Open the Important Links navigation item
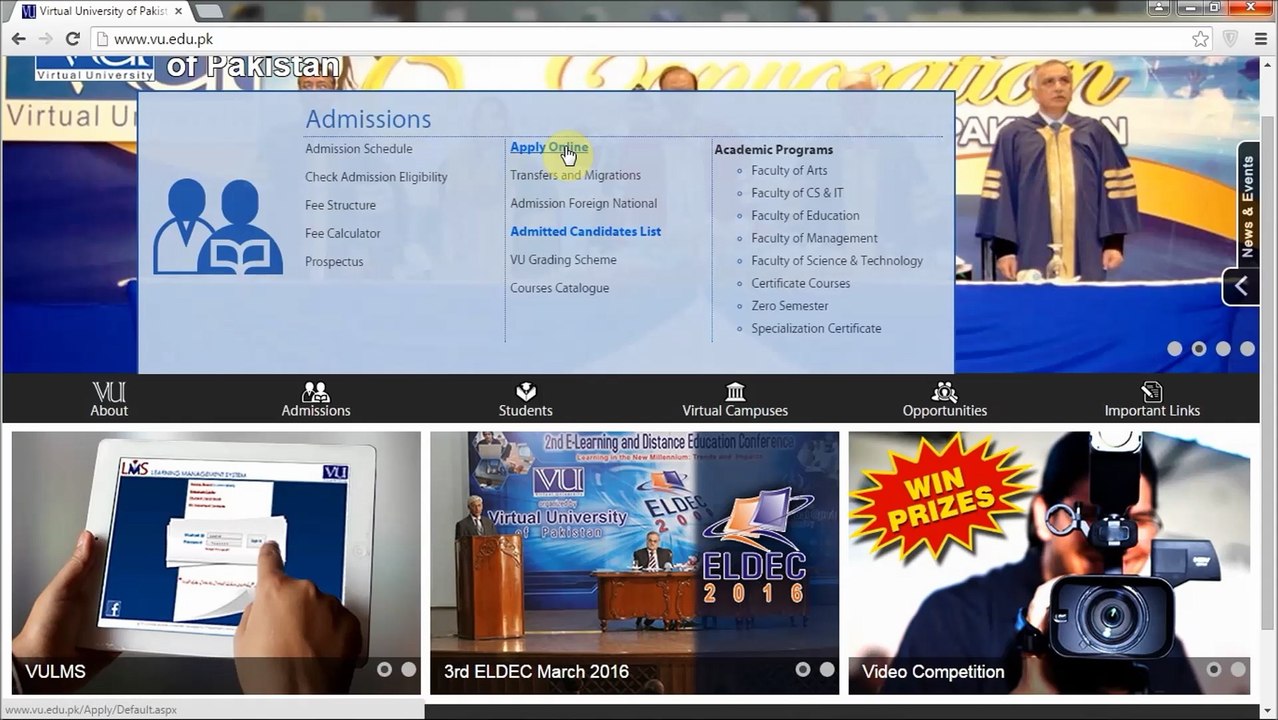 coord(1152,399)
